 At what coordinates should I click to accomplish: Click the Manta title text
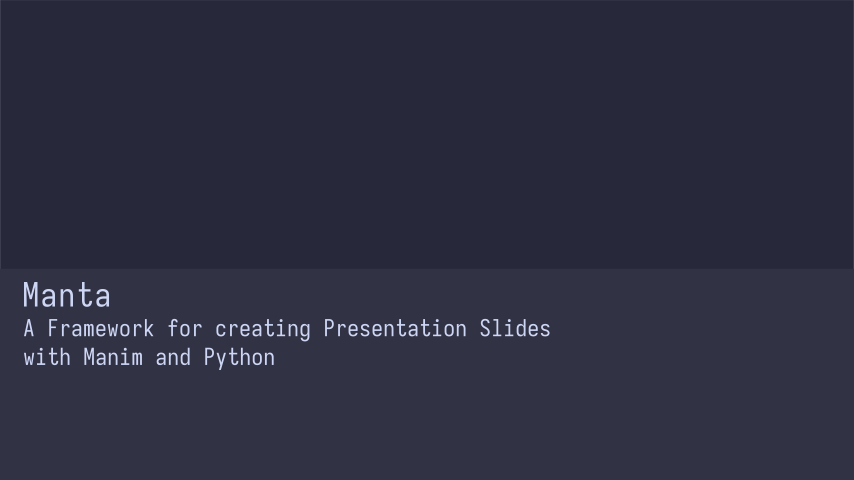66,296
